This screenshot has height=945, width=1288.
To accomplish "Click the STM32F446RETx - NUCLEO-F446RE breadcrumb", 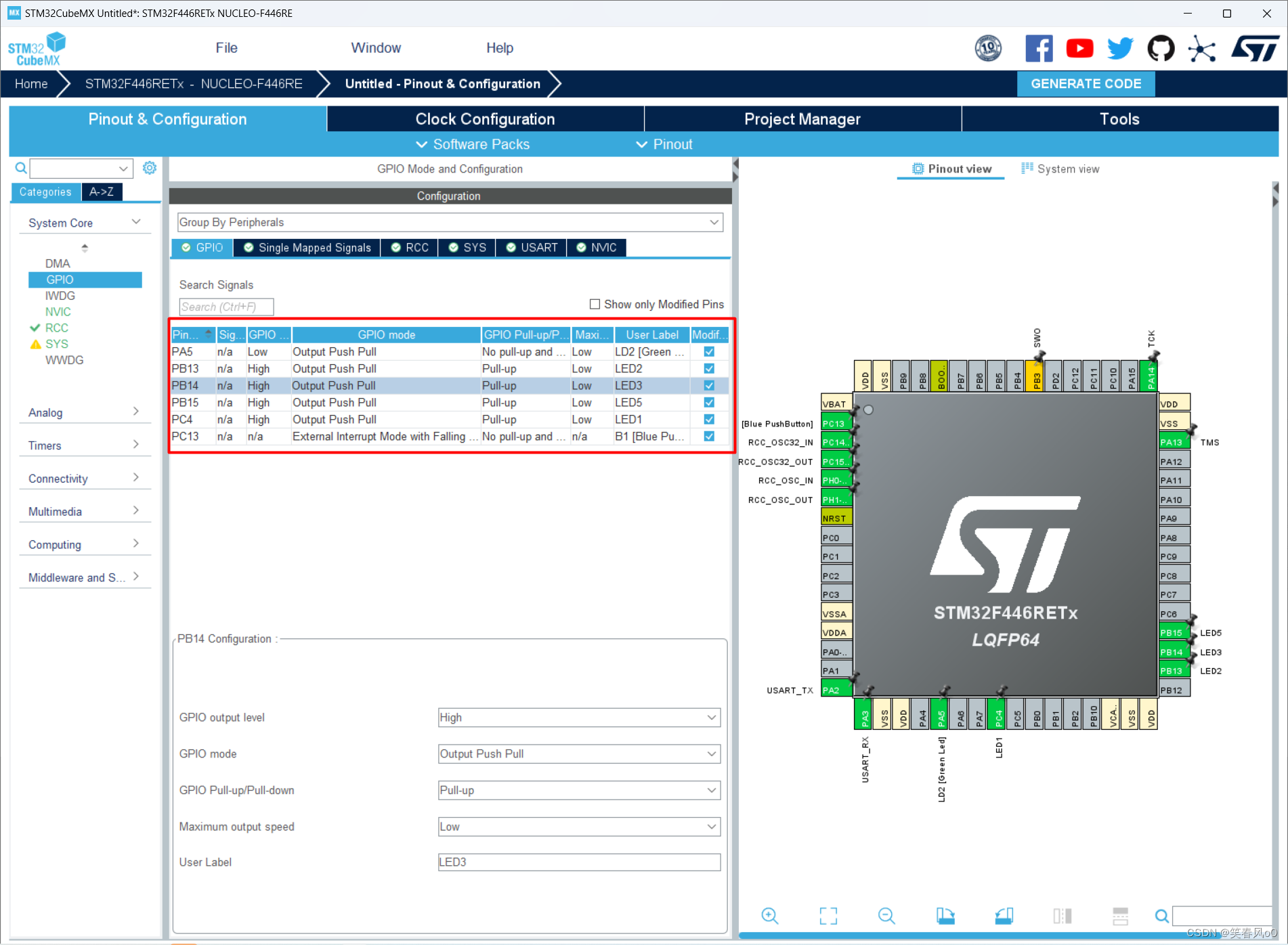I will click(x=194, y=84).
